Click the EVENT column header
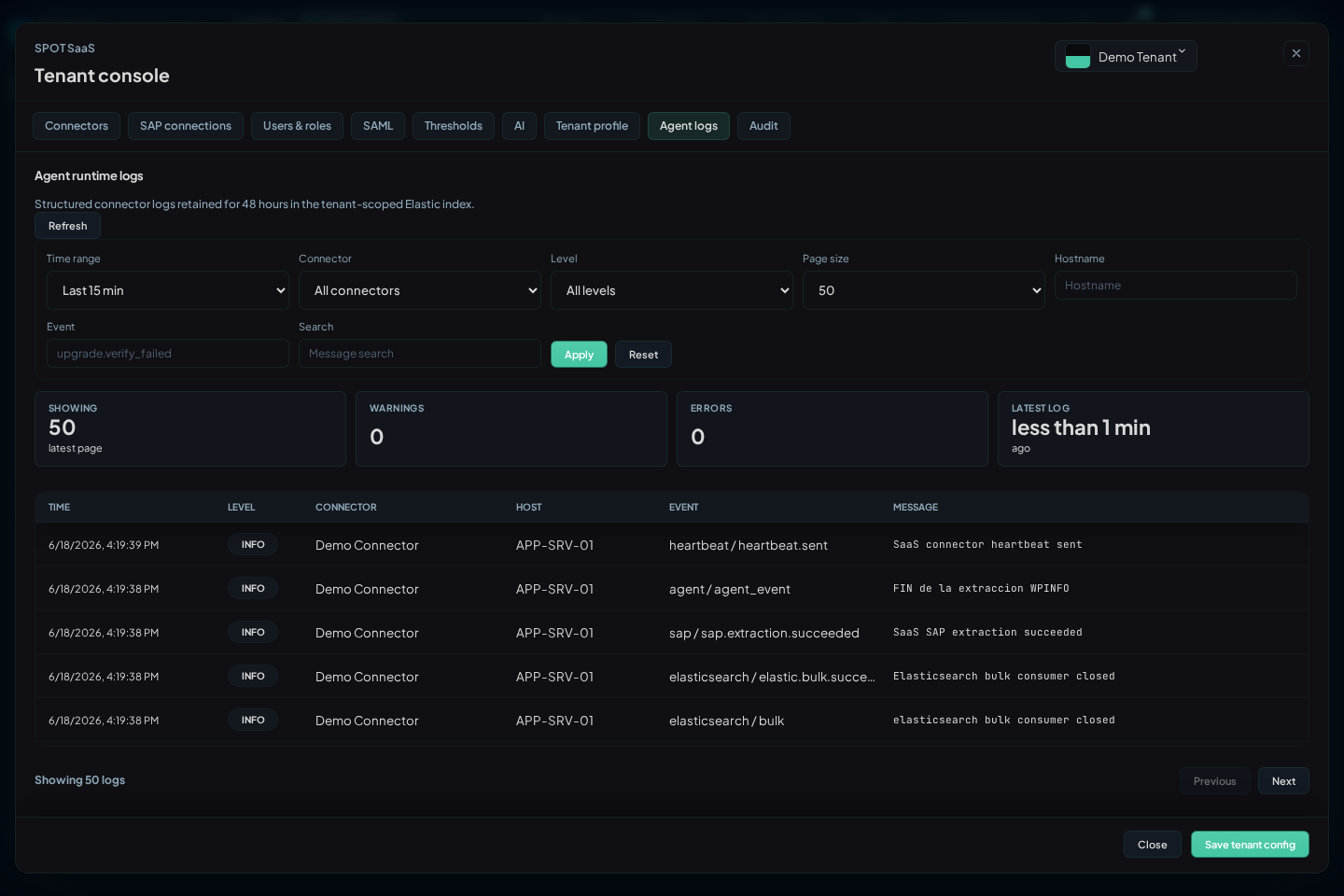Viewport: 1344px width, 896px height. tap(683, 508)
